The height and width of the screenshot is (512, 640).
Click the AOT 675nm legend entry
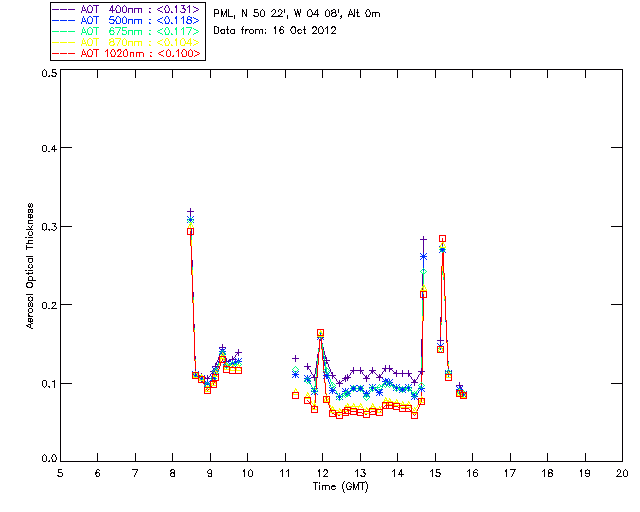pos(126,31)
